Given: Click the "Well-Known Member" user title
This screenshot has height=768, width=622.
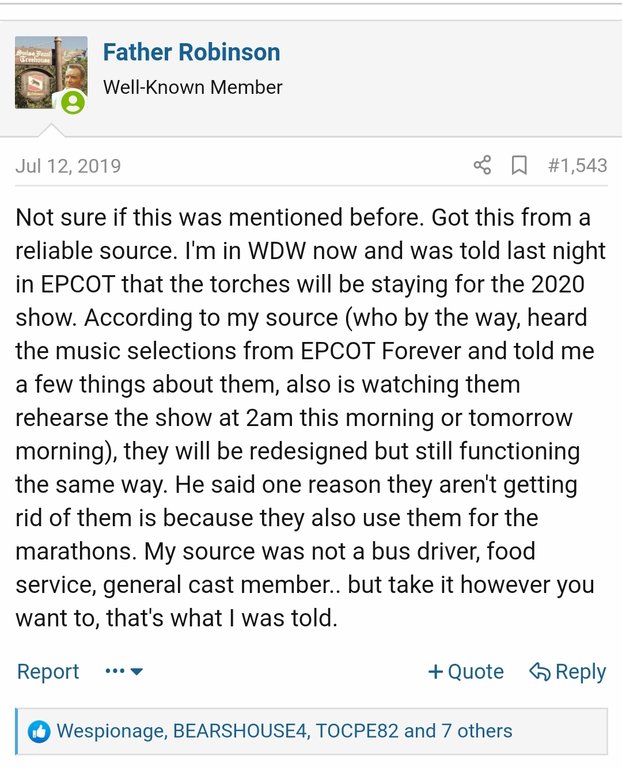Looking at the screenshot, I should [x=193, y=88].
